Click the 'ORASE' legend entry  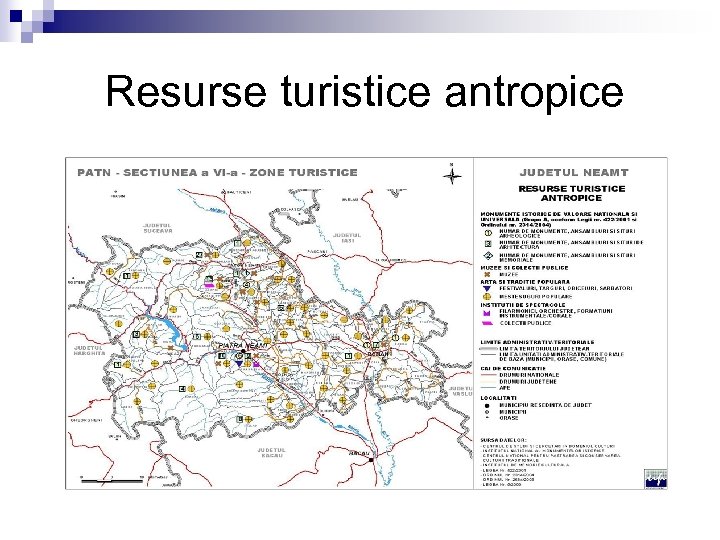coord(509,418)
